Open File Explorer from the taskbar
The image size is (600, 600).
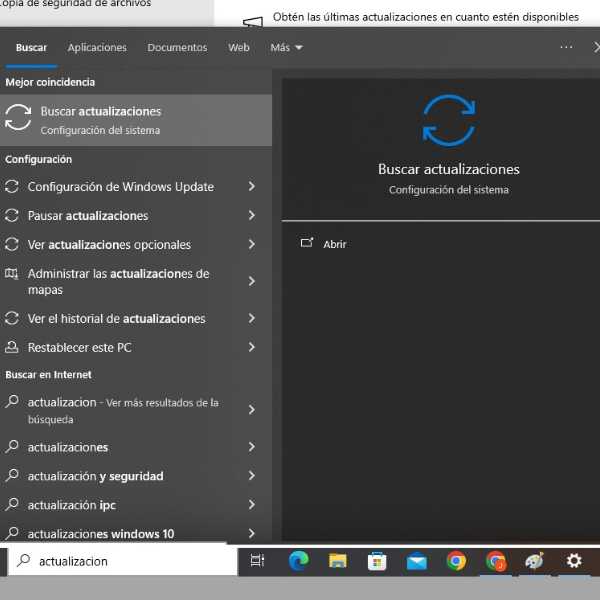point(338,561)
